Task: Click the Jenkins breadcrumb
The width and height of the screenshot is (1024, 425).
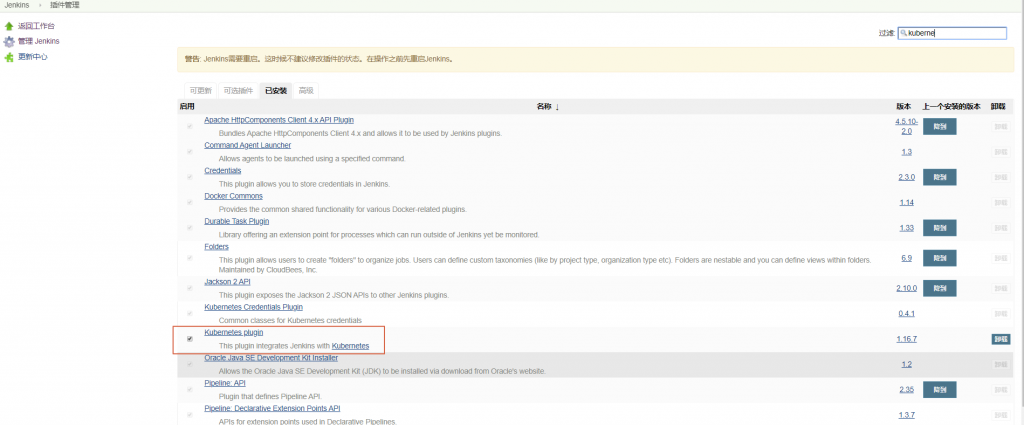Action: (x=17, y=5)
